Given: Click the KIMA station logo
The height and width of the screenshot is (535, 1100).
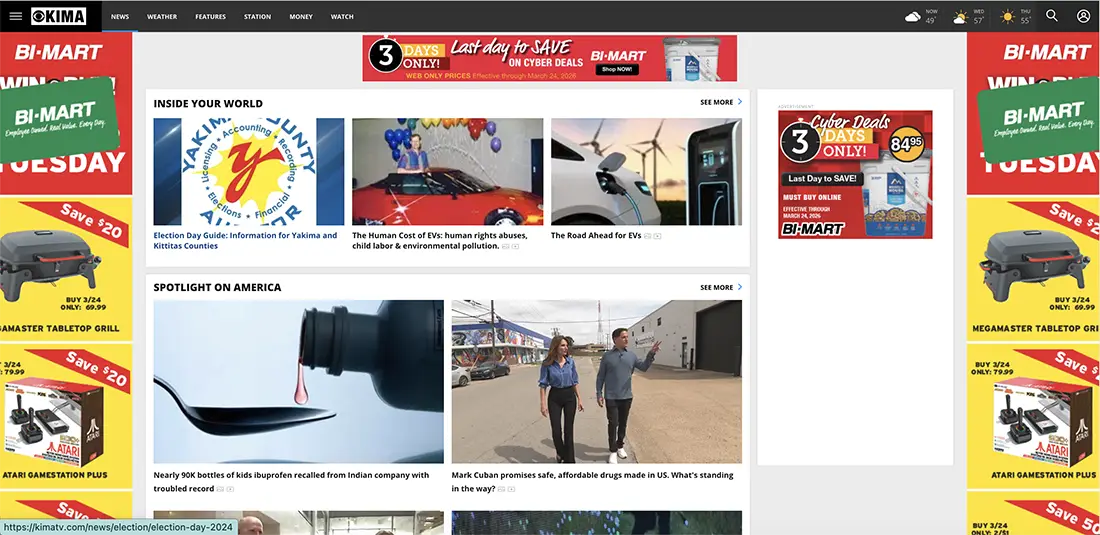Looking at the screenshot, I should click(59, 16).
